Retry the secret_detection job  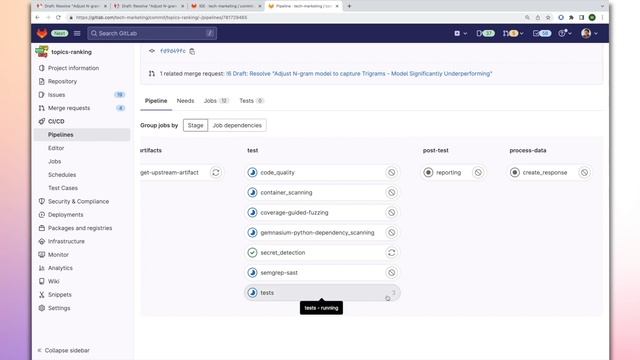pos(391,253)
